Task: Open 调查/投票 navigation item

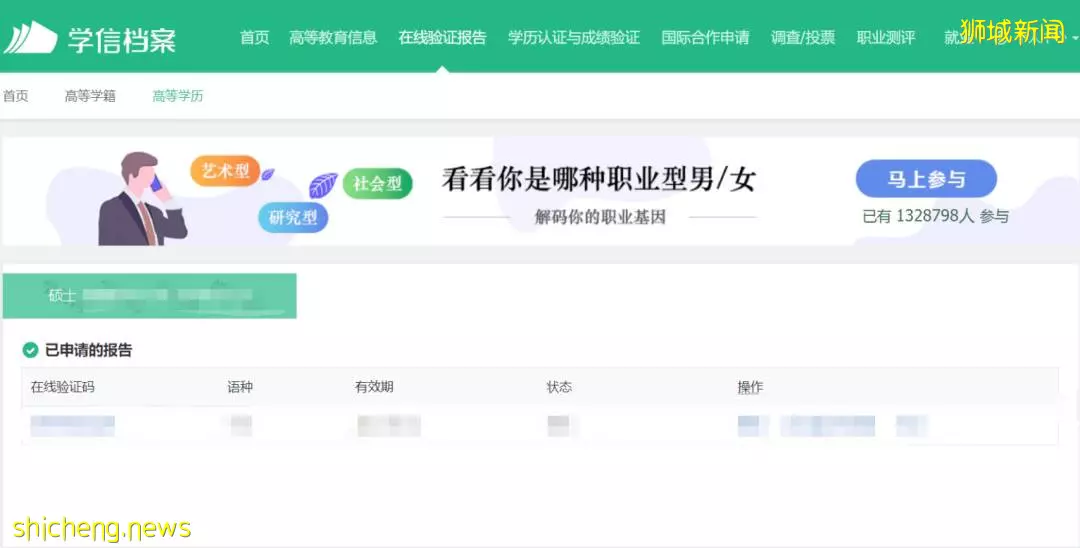Action: tap(803, 38)
